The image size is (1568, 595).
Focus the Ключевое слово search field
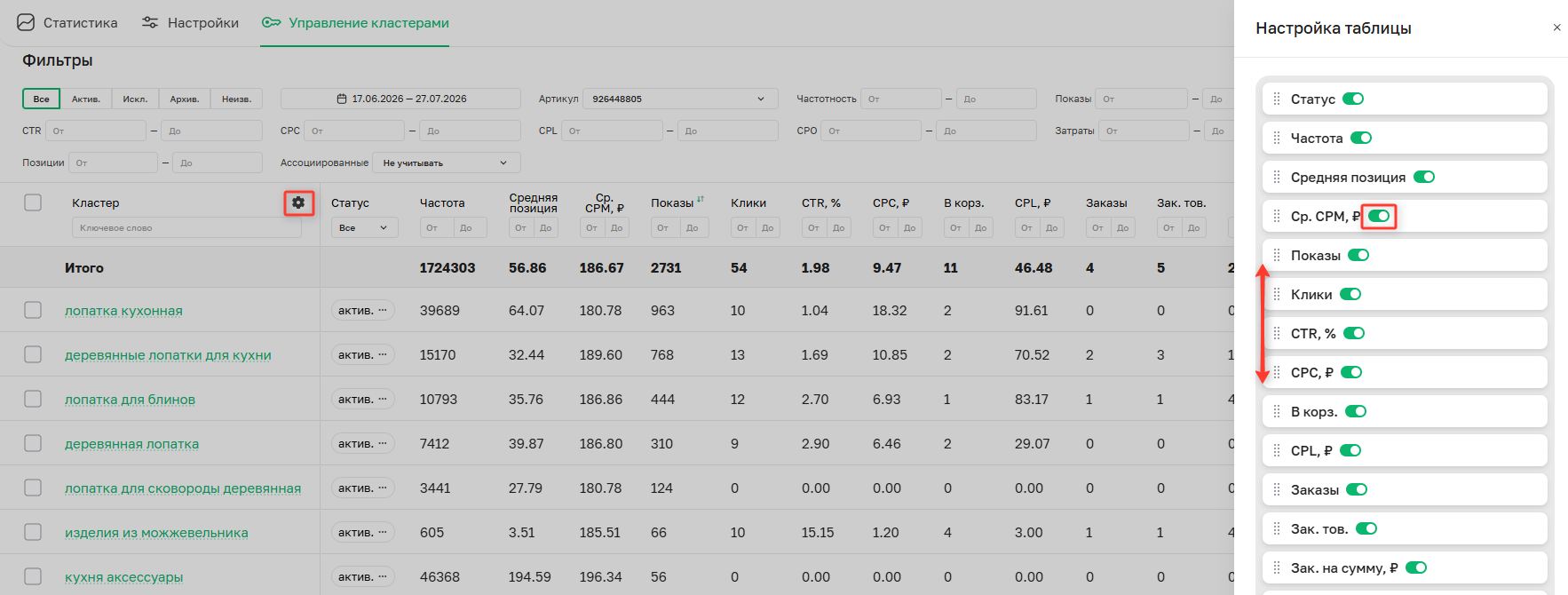[186, 227]
